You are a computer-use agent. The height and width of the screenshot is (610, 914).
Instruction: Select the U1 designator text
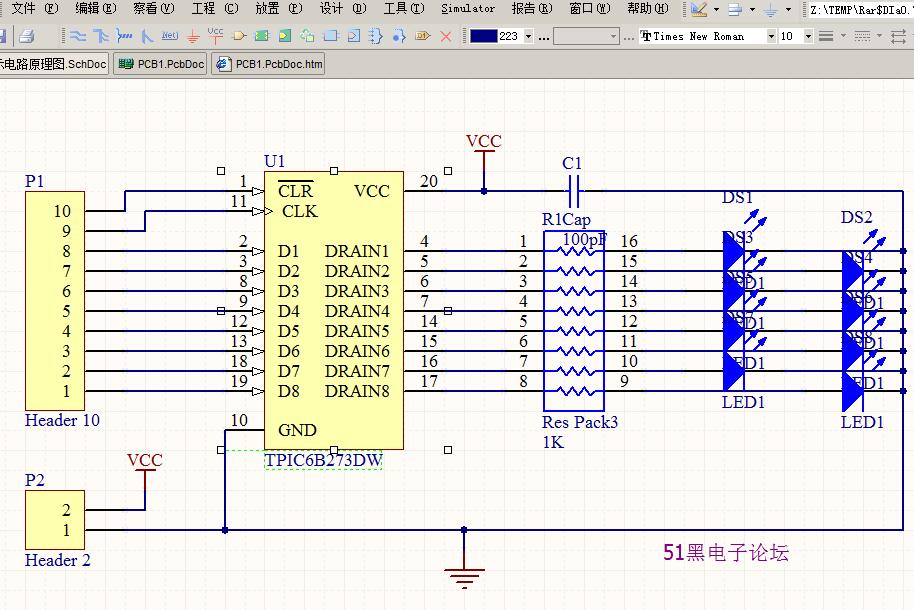point(275,161)
